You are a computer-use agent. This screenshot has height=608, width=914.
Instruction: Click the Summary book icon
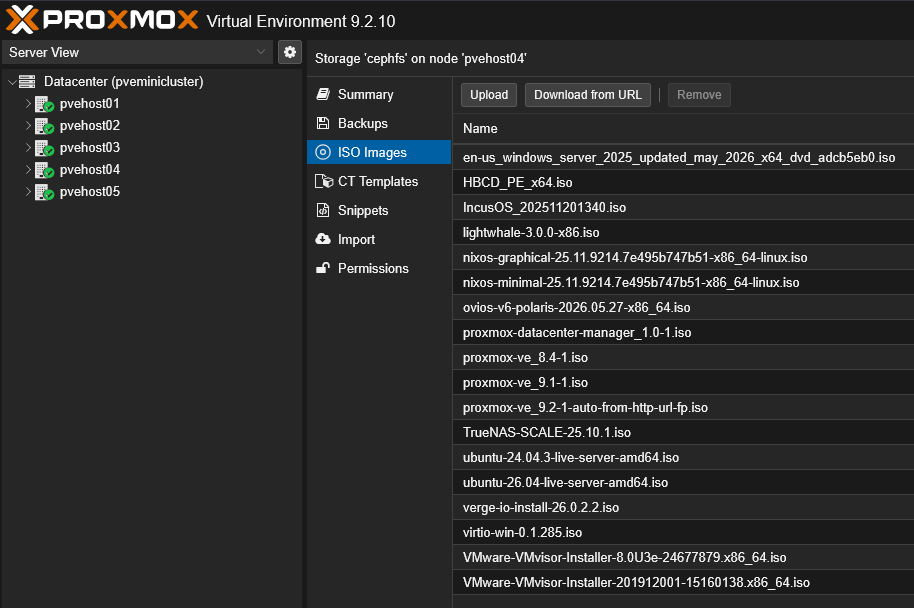[323, 94]
